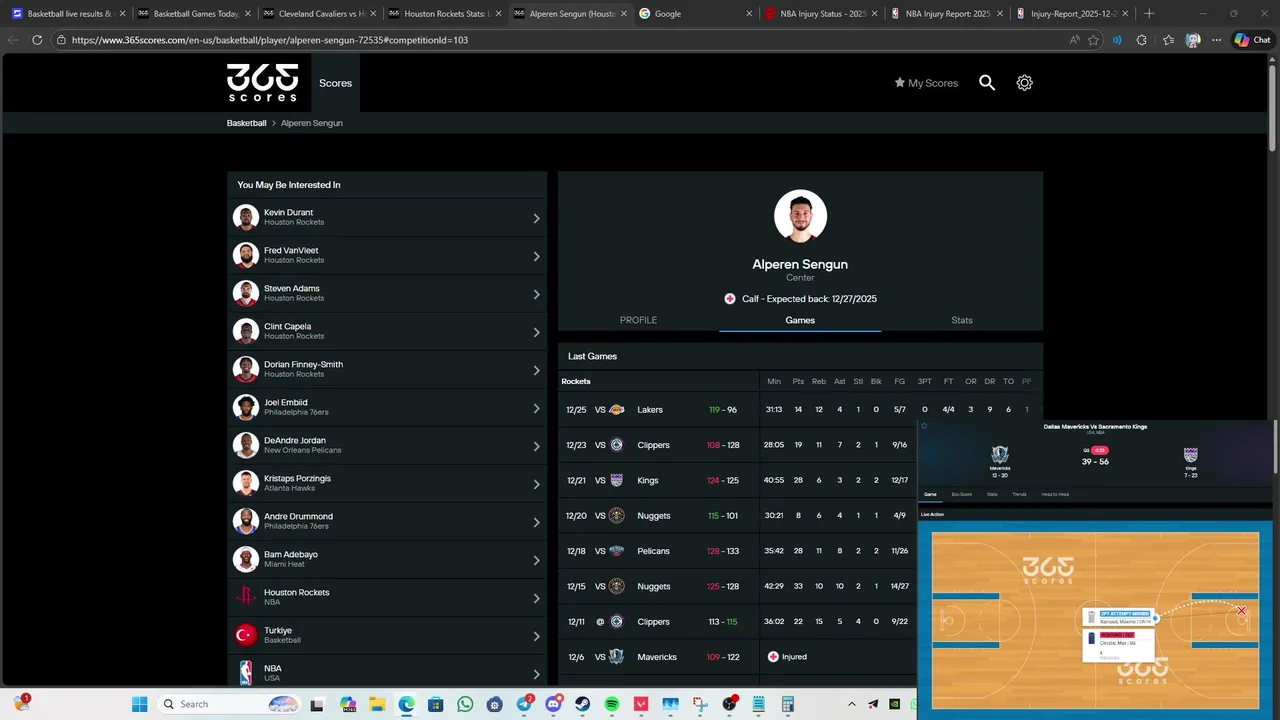This screenshot has height=720, width=1280.
Task: Click the 365Scores logo
Action: [262, 82]
